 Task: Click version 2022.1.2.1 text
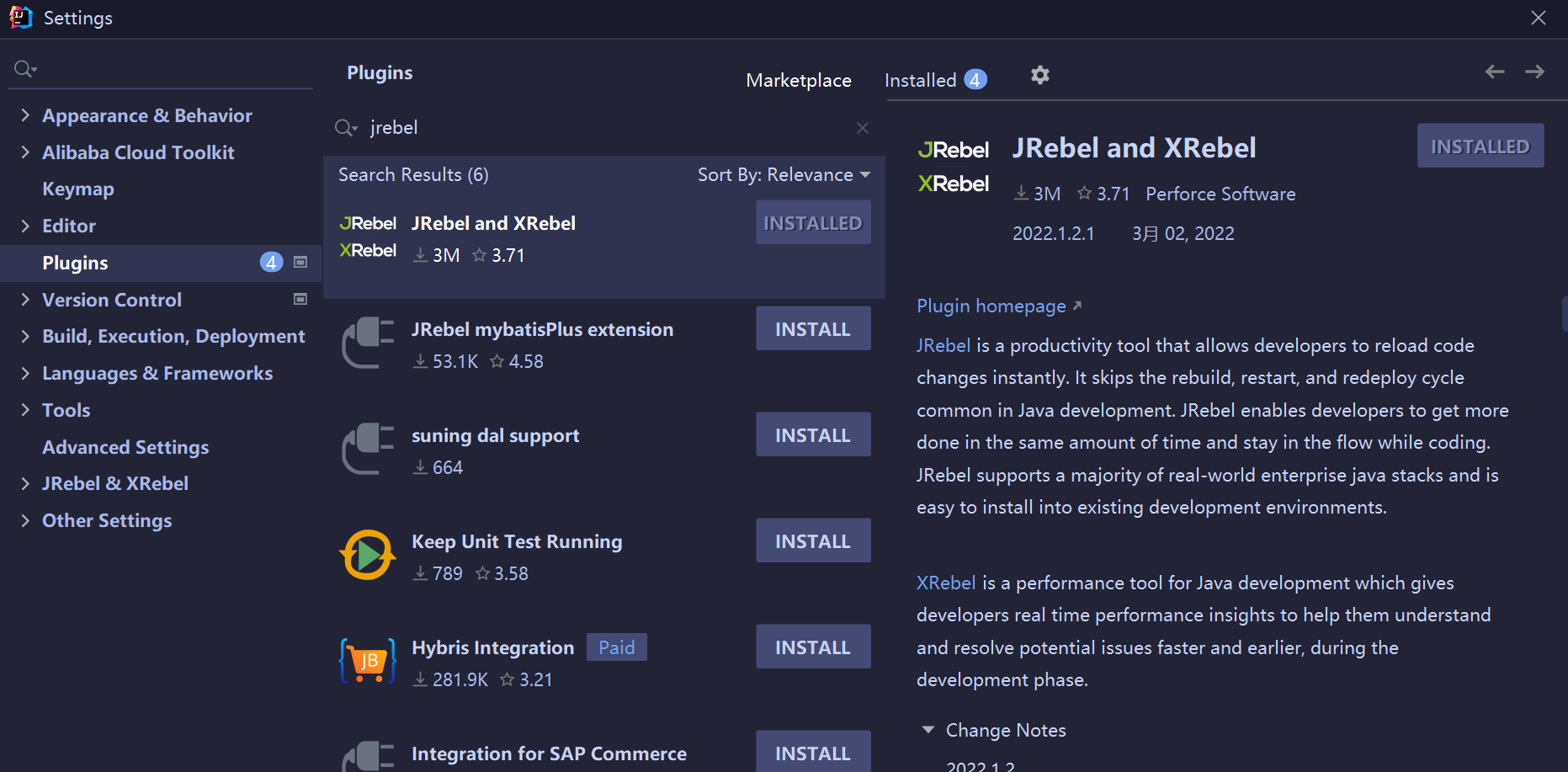(1053, 234)
